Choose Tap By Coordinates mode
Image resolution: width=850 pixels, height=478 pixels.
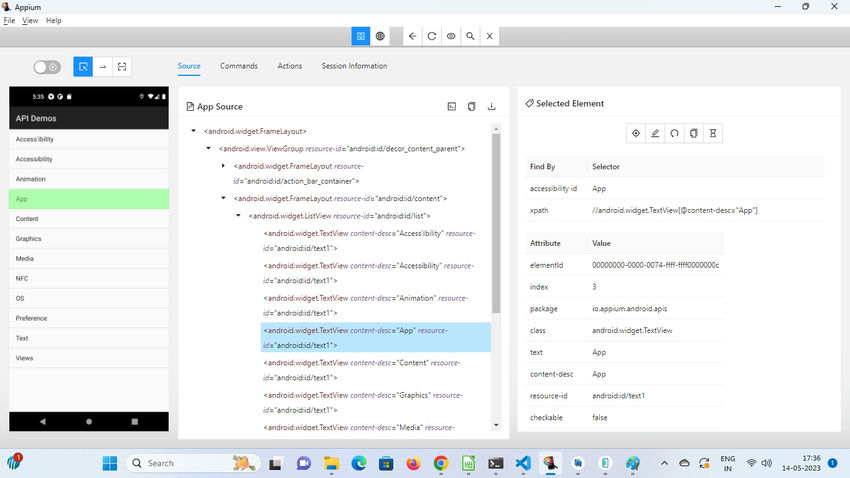(x=122, y=67)
